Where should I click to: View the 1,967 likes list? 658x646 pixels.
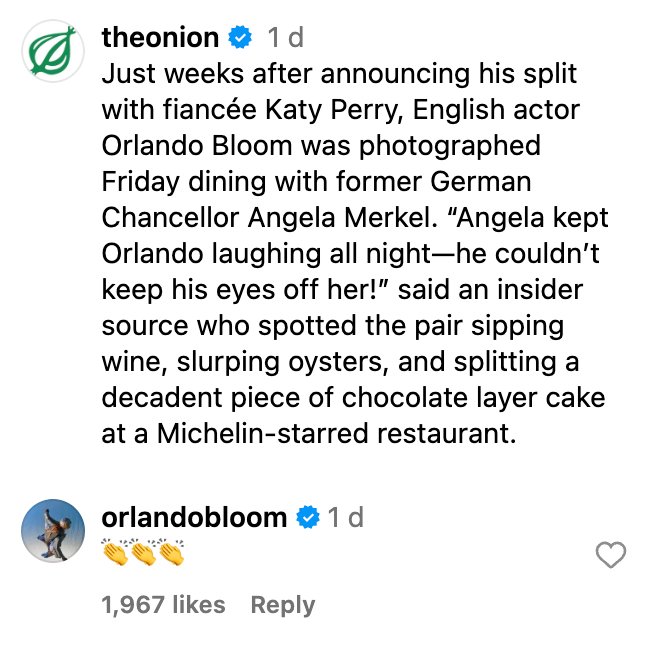[x=163, y=605]
